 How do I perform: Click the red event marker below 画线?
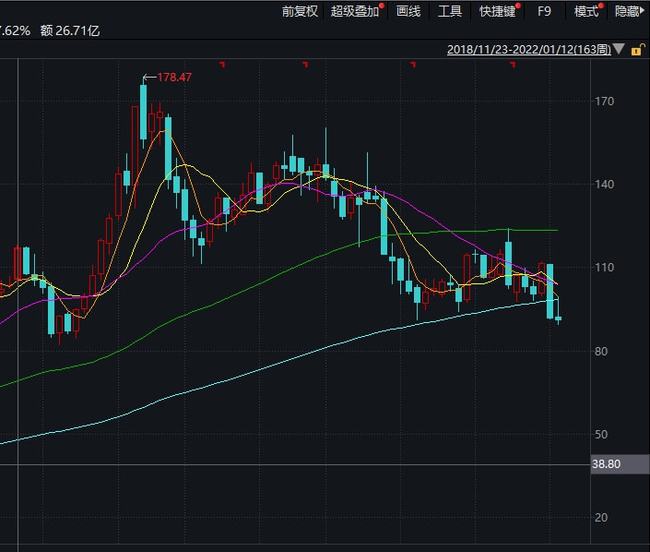point(413,64)
